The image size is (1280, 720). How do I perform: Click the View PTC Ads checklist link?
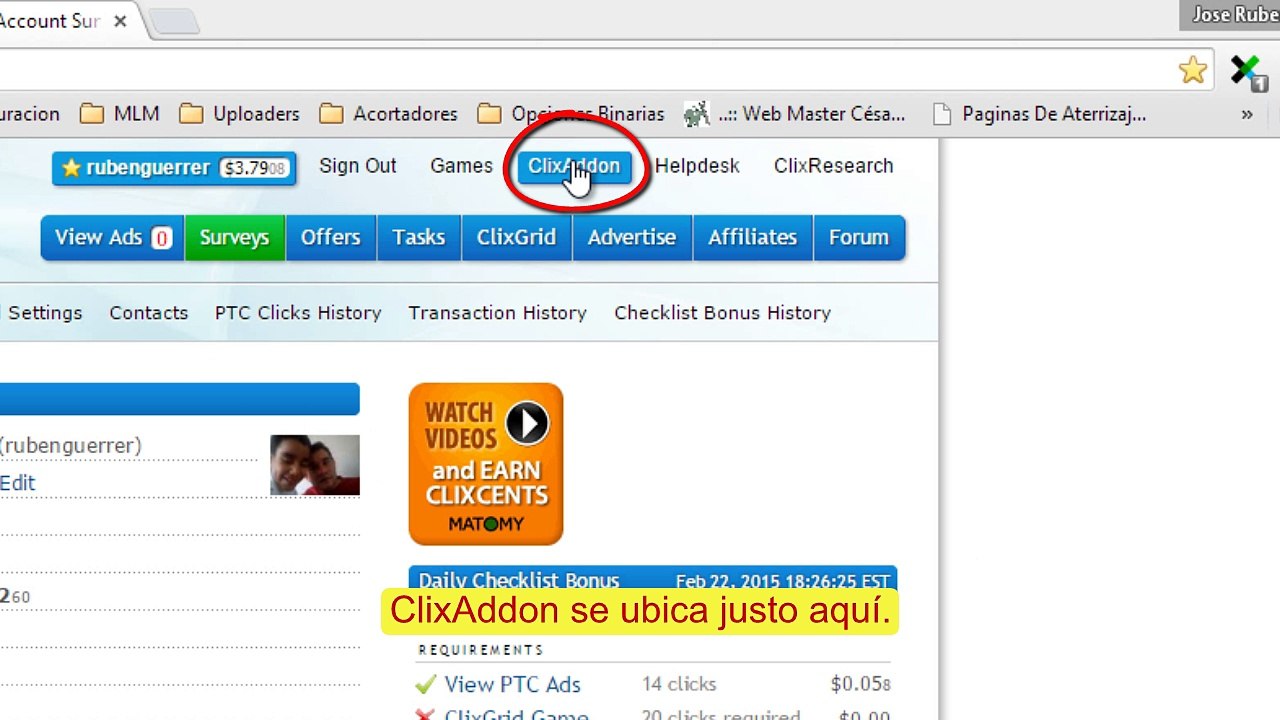[x=512, y=685]
